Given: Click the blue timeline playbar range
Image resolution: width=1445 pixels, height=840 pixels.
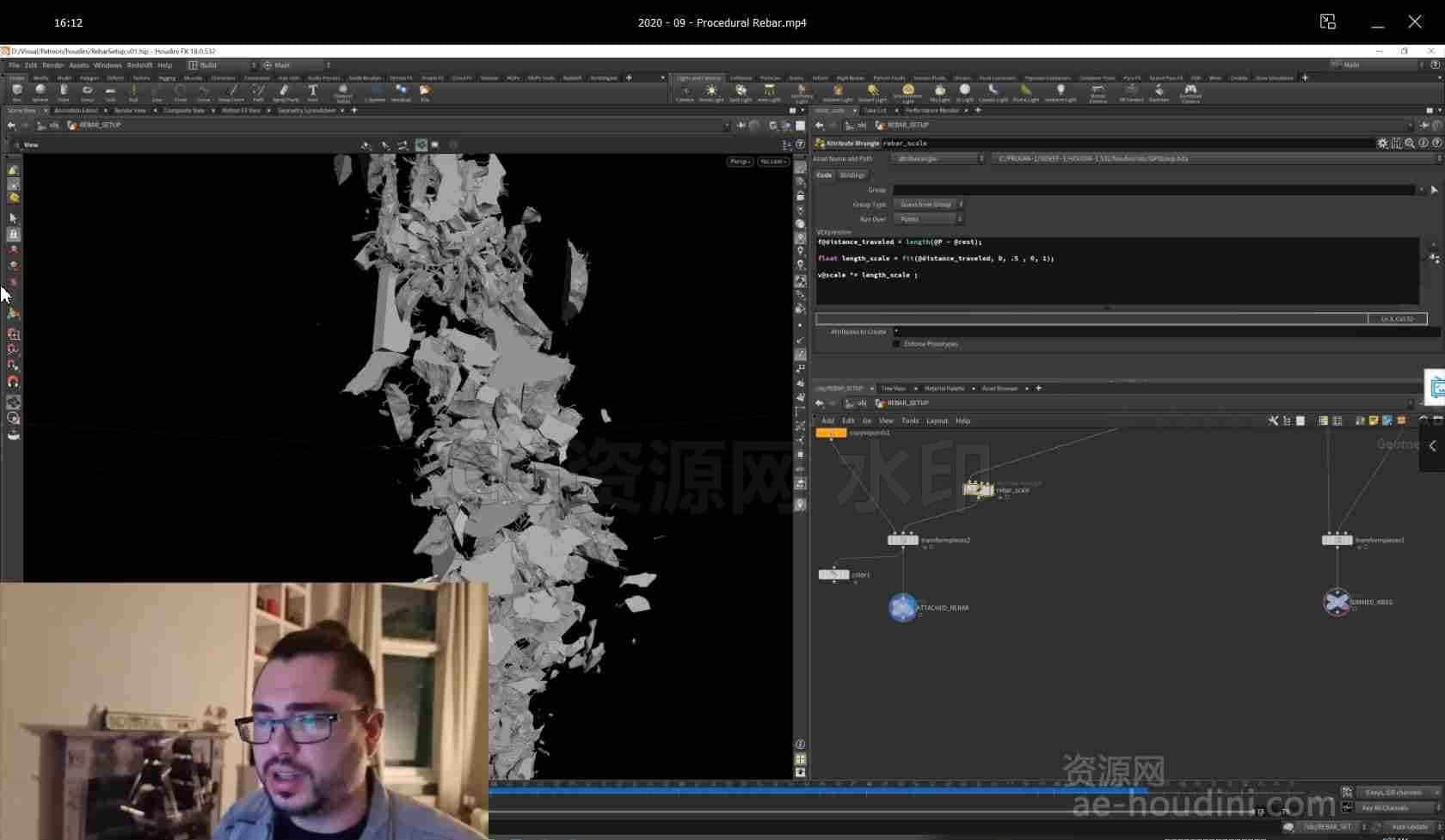Looking at the screenshot, I should click(817, 790).
